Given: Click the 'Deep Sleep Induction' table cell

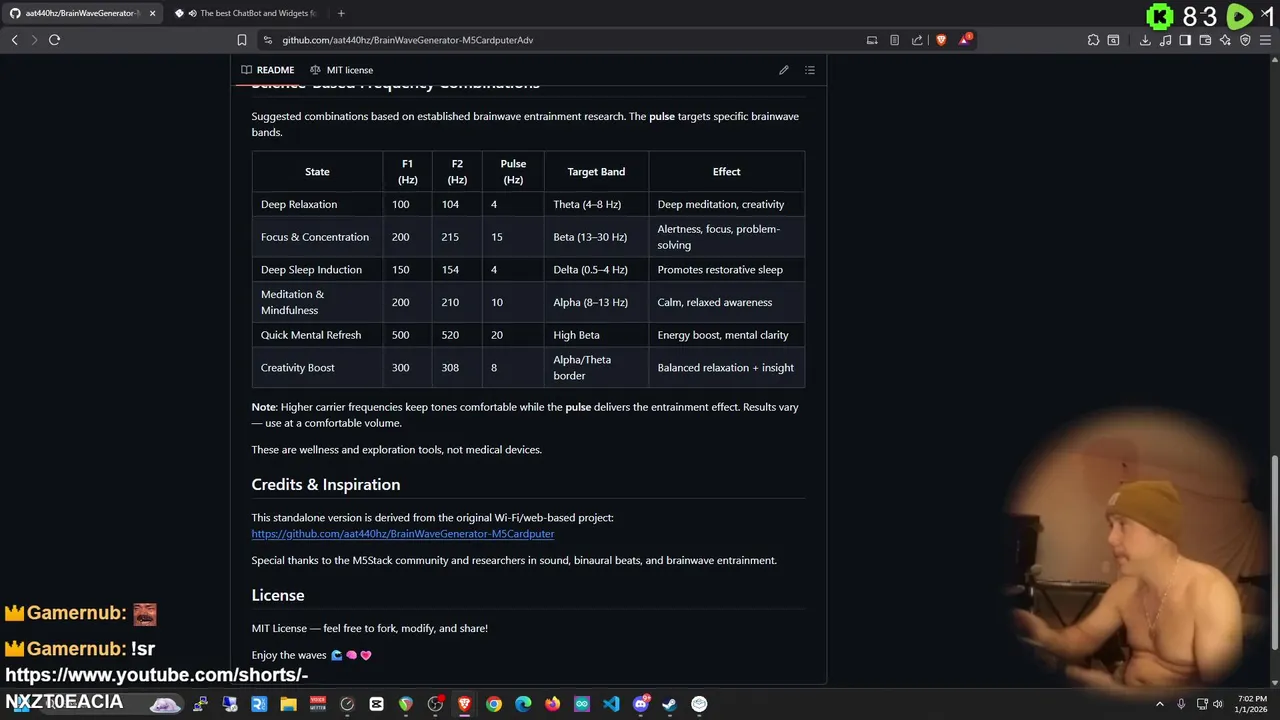Looking at the screenshot, I should point(317,270).
